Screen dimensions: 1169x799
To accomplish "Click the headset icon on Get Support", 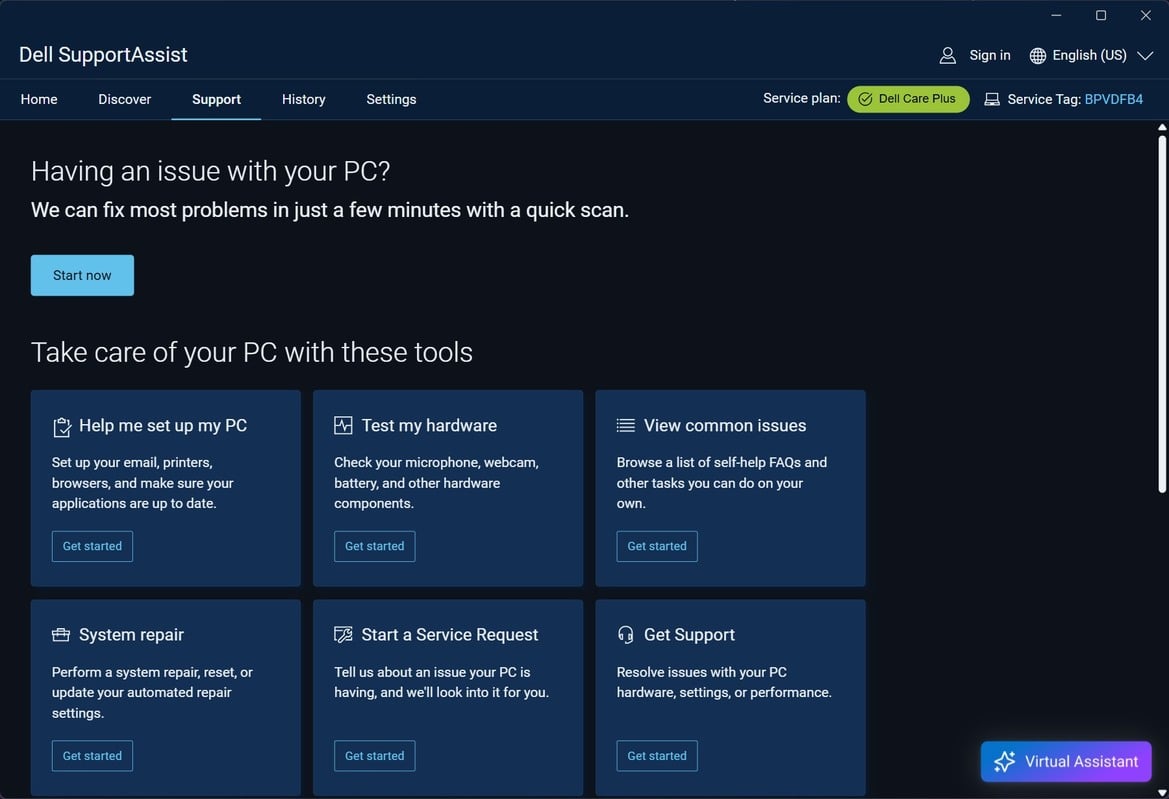I will (x=626, y=634).
